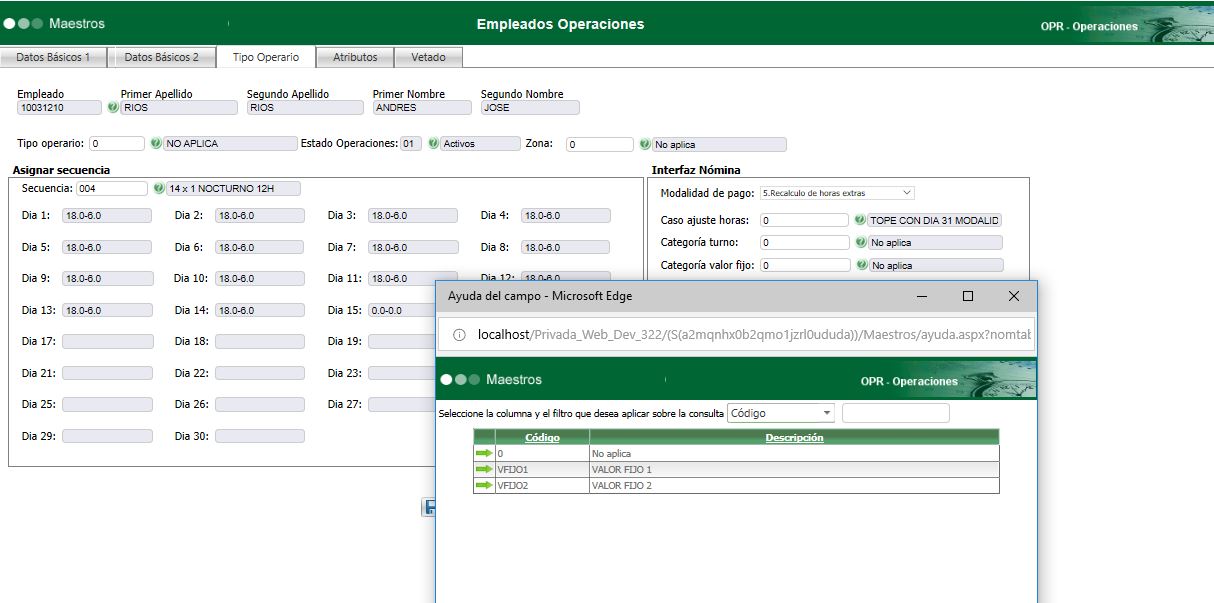Minimize the Ayuda del campo window

pos(922,296)
